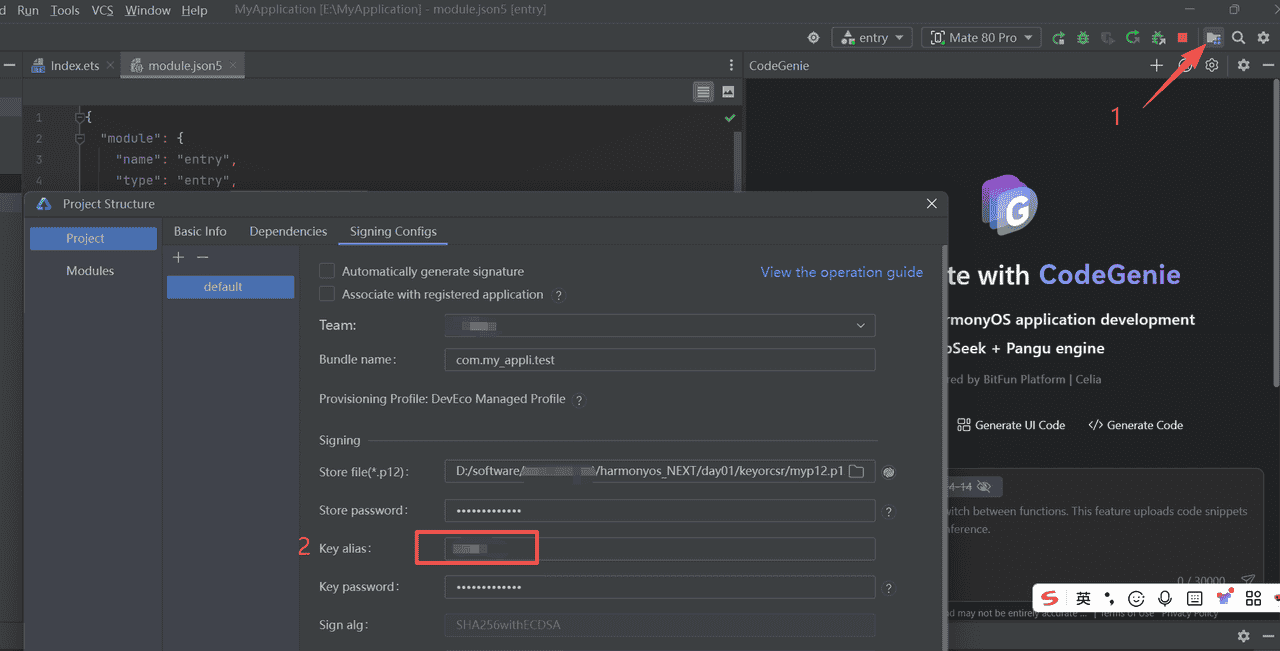Open Project Structure from the toolbar icon

[1213, 38]
